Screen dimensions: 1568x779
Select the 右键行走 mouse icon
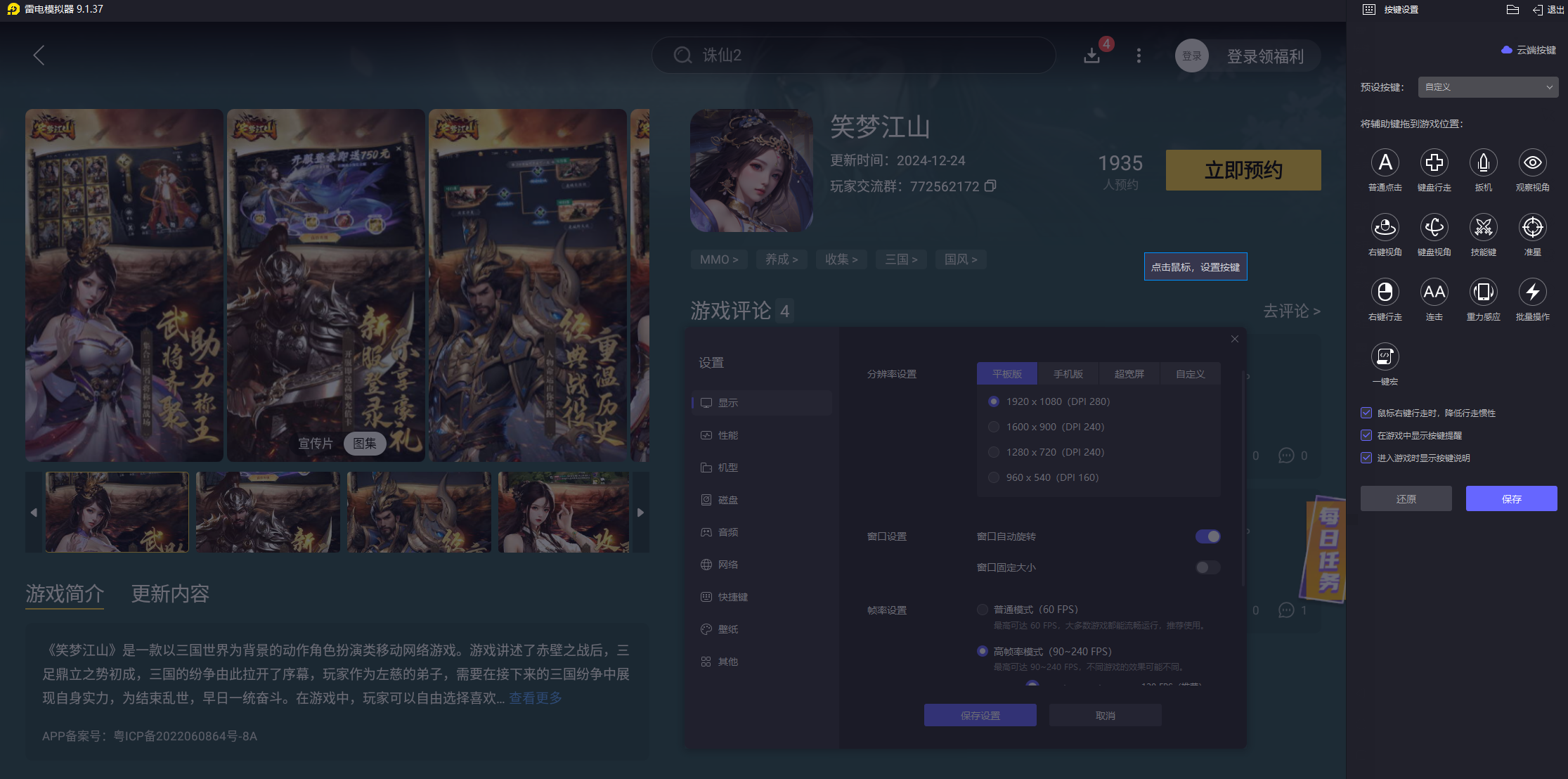click(x=1385, y=292)
